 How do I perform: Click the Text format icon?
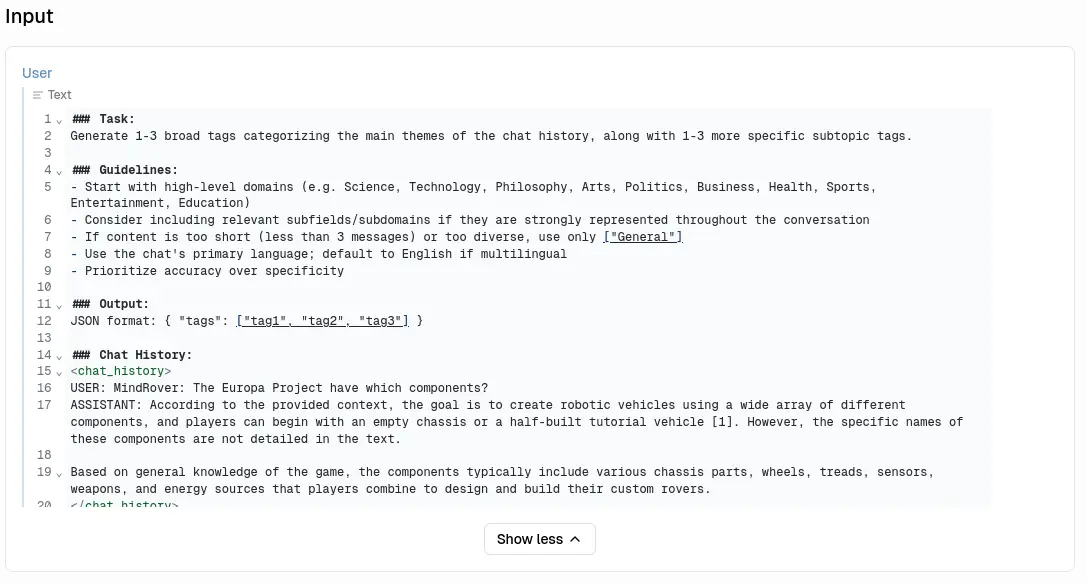point(38,95)
